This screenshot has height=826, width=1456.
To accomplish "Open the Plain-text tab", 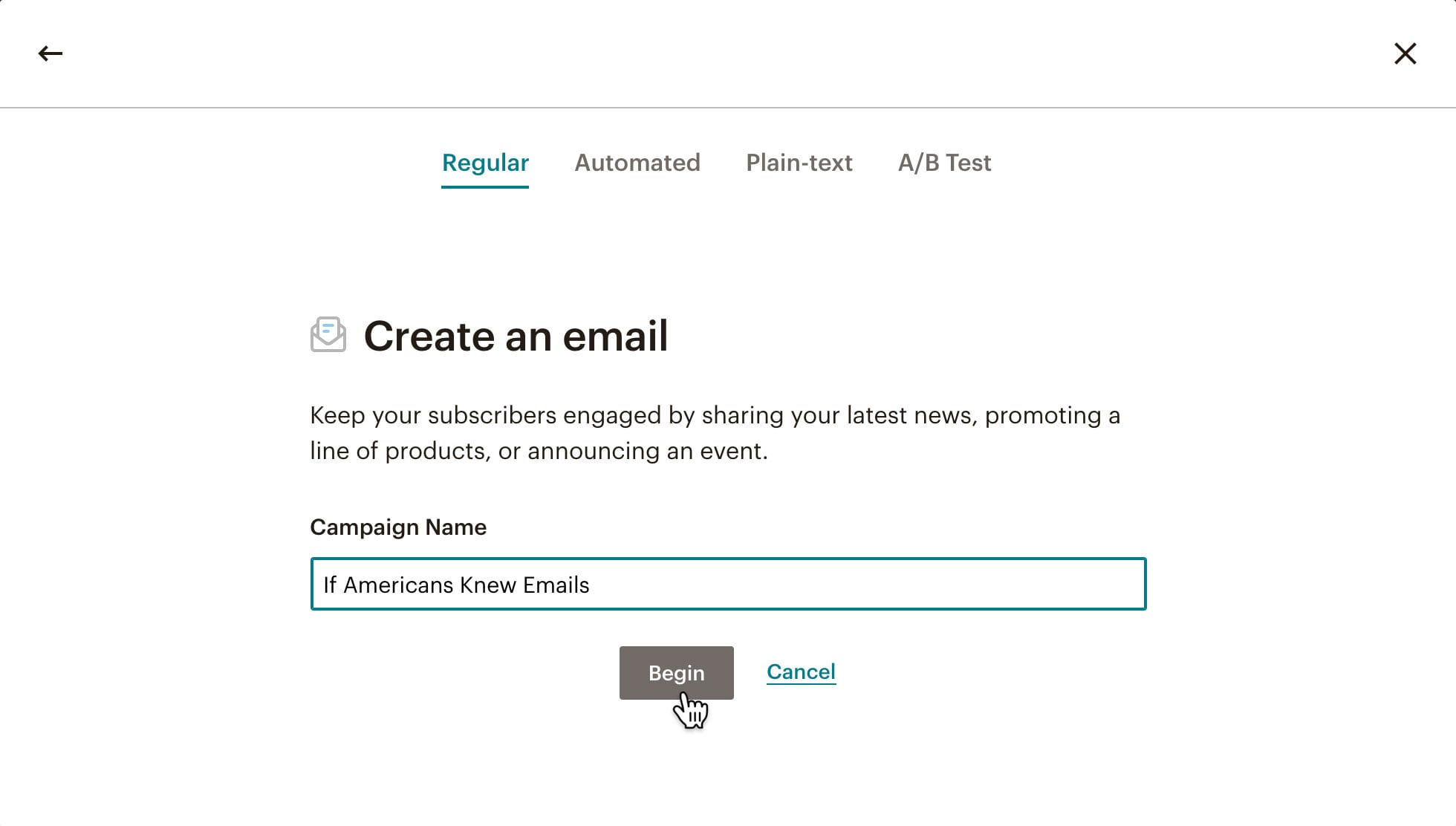I will click(799, 163).
